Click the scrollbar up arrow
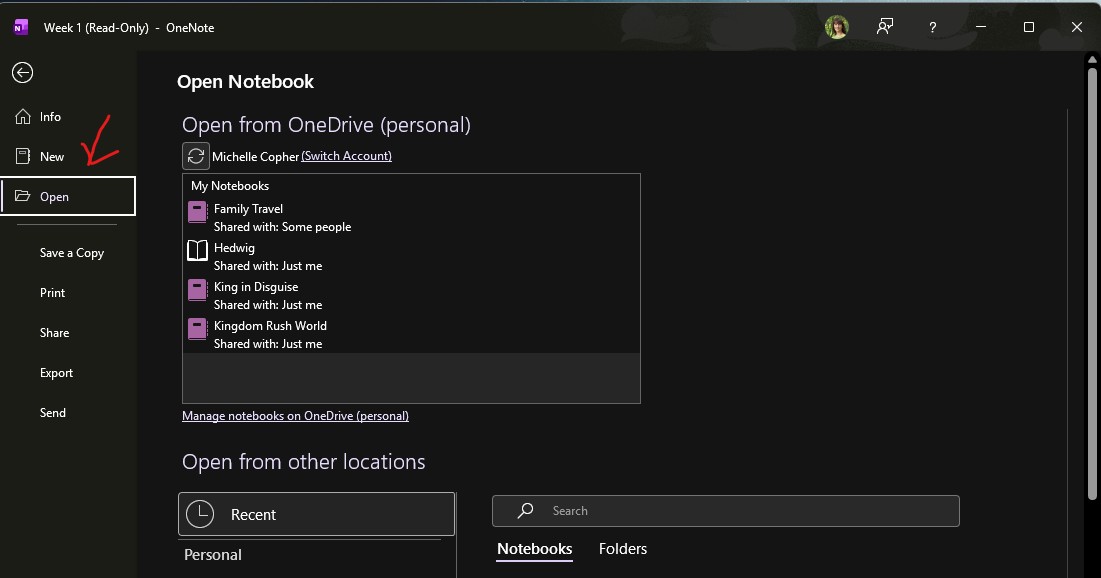This screenshot has width=1101, height=578. [x=1092, y=60]
